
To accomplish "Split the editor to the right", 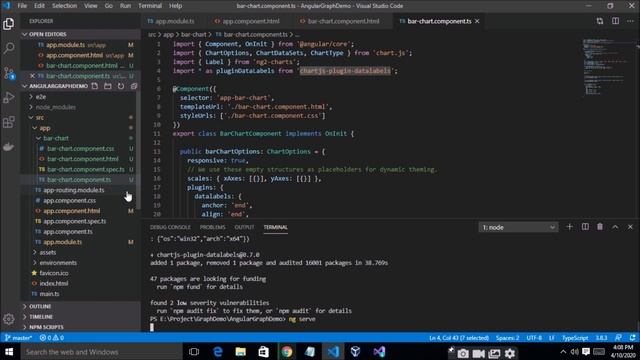I will tap(615, 21).
